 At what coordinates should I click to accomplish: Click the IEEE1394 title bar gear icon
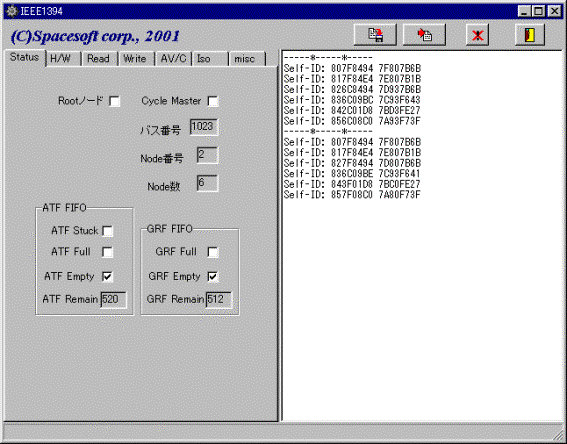click(x=12, y=11)
